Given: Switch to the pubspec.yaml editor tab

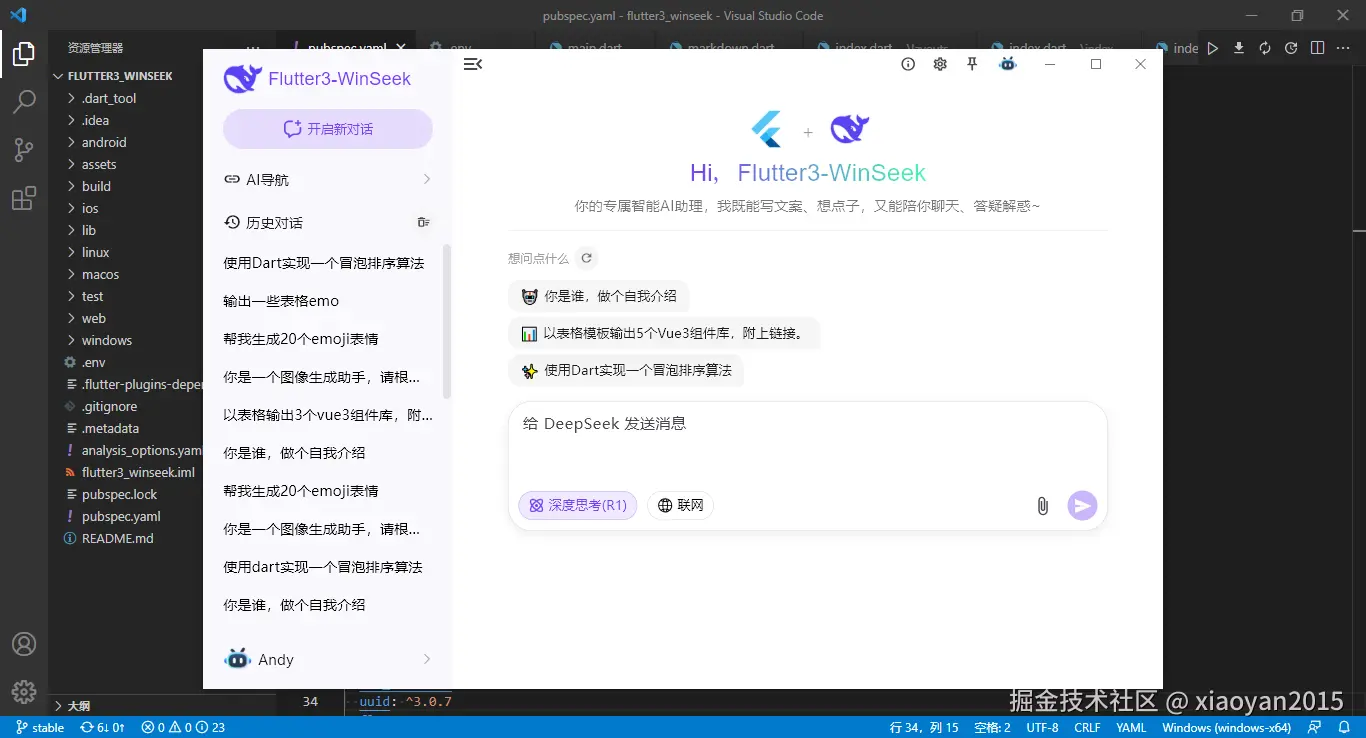Looking at the screenshot, I should point(347,46).
